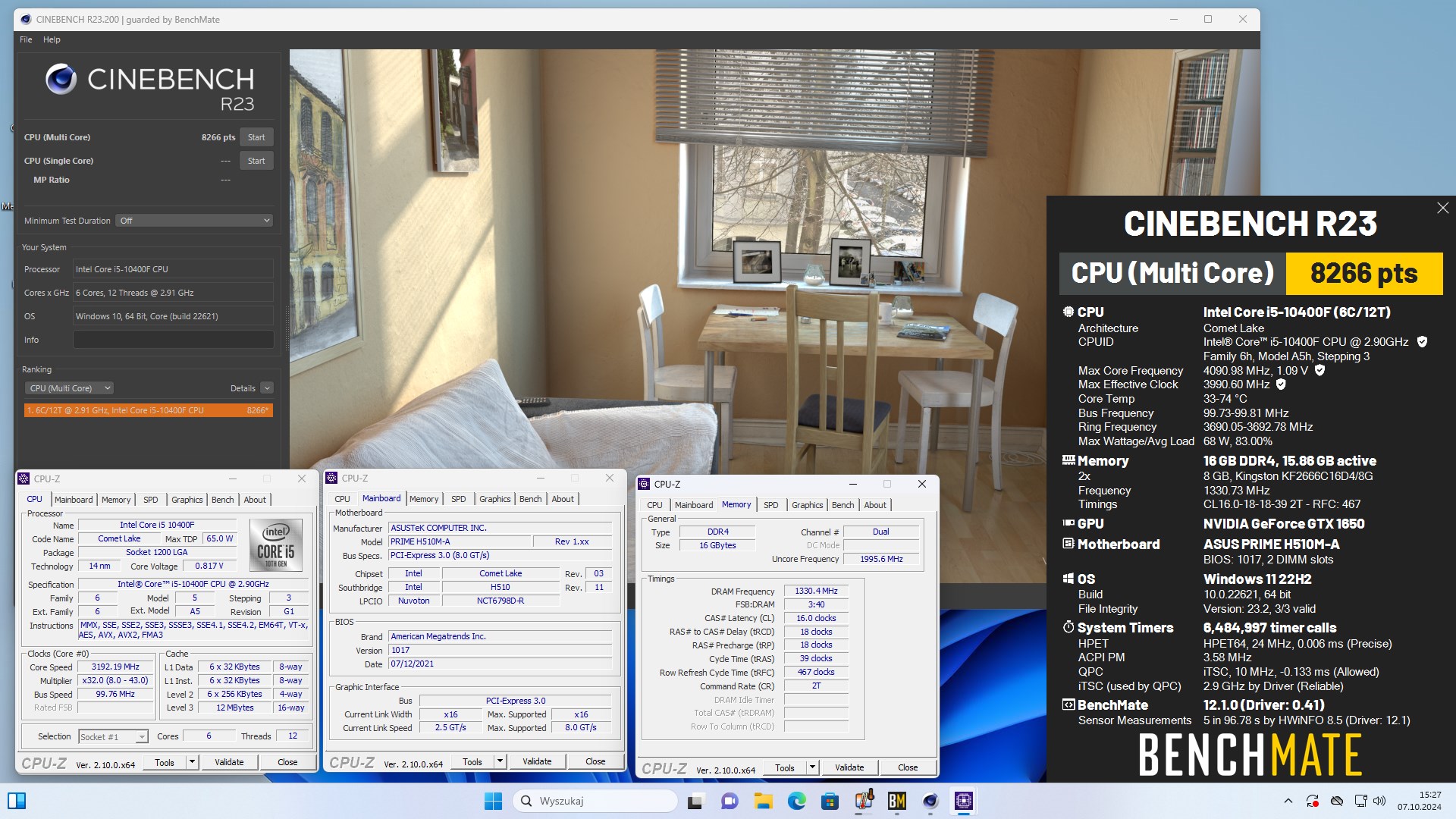Click shield icon beside Max Effective Clock
The width and height of the screenshot is (1456, 819).
point(1281,384)
